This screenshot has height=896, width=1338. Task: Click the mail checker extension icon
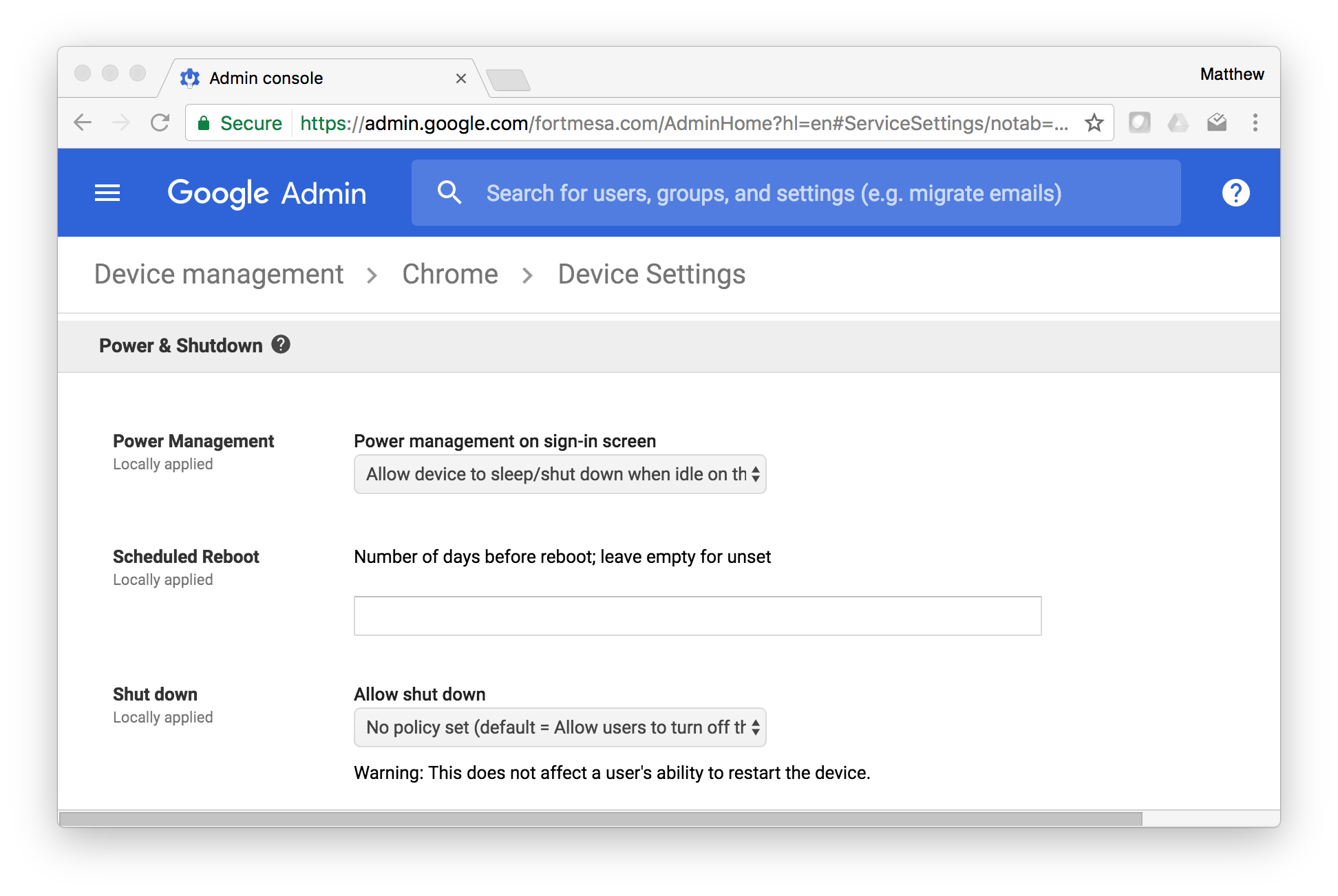[1217, 122]
